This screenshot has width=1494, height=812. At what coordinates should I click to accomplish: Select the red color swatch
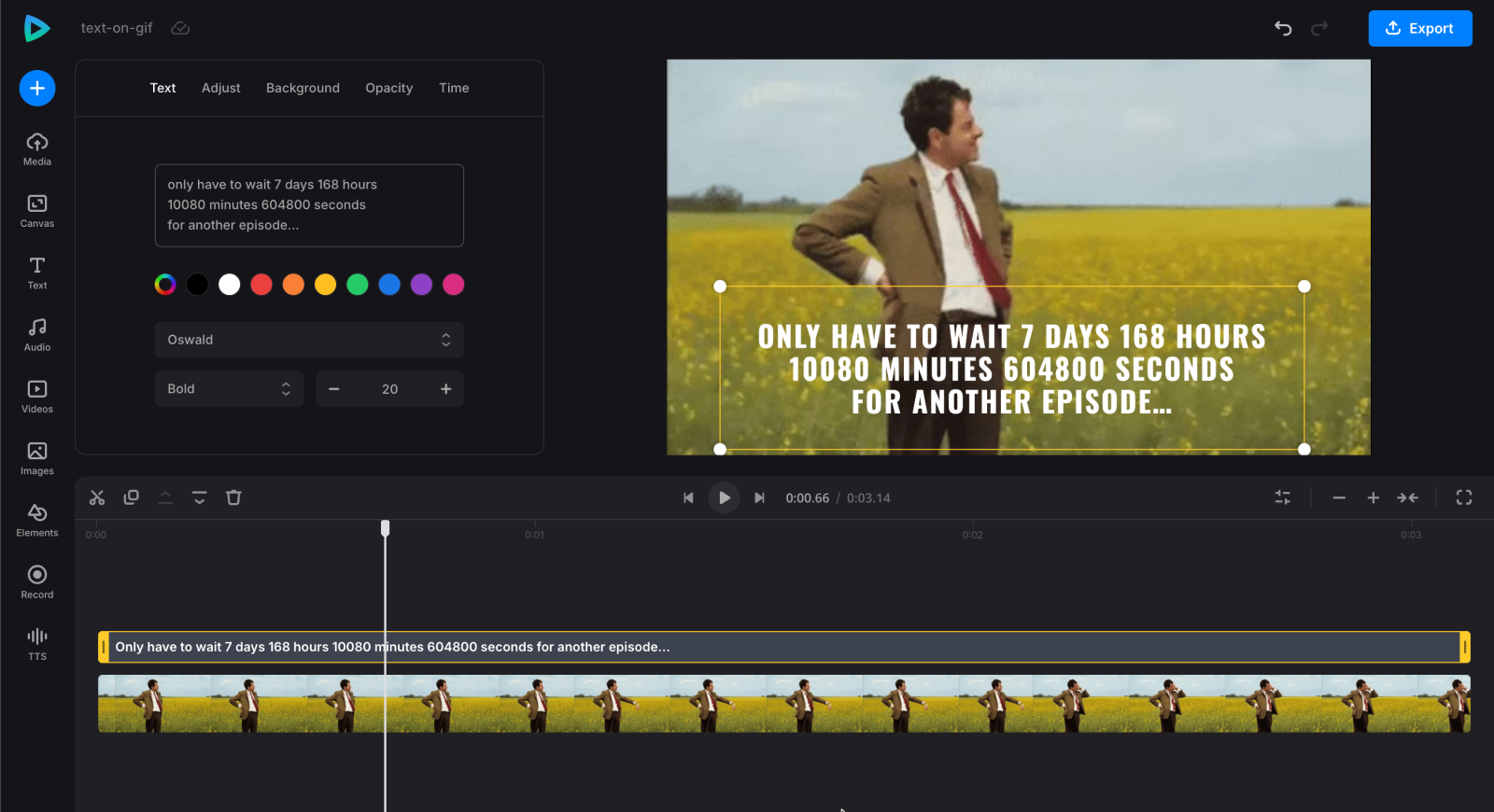pos(261,285)
